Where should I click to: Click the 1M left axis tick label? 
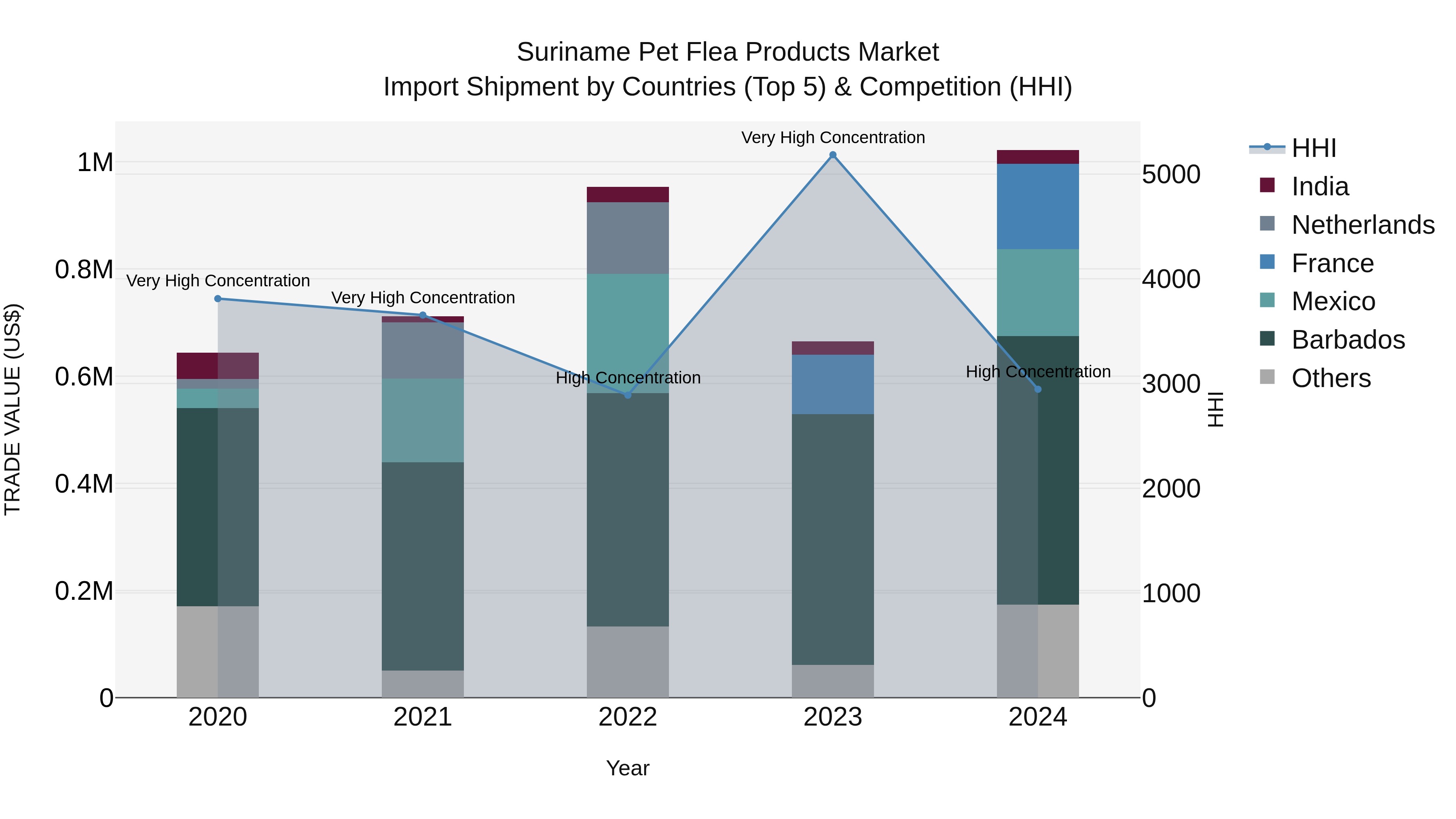click(x=95, y=163)
